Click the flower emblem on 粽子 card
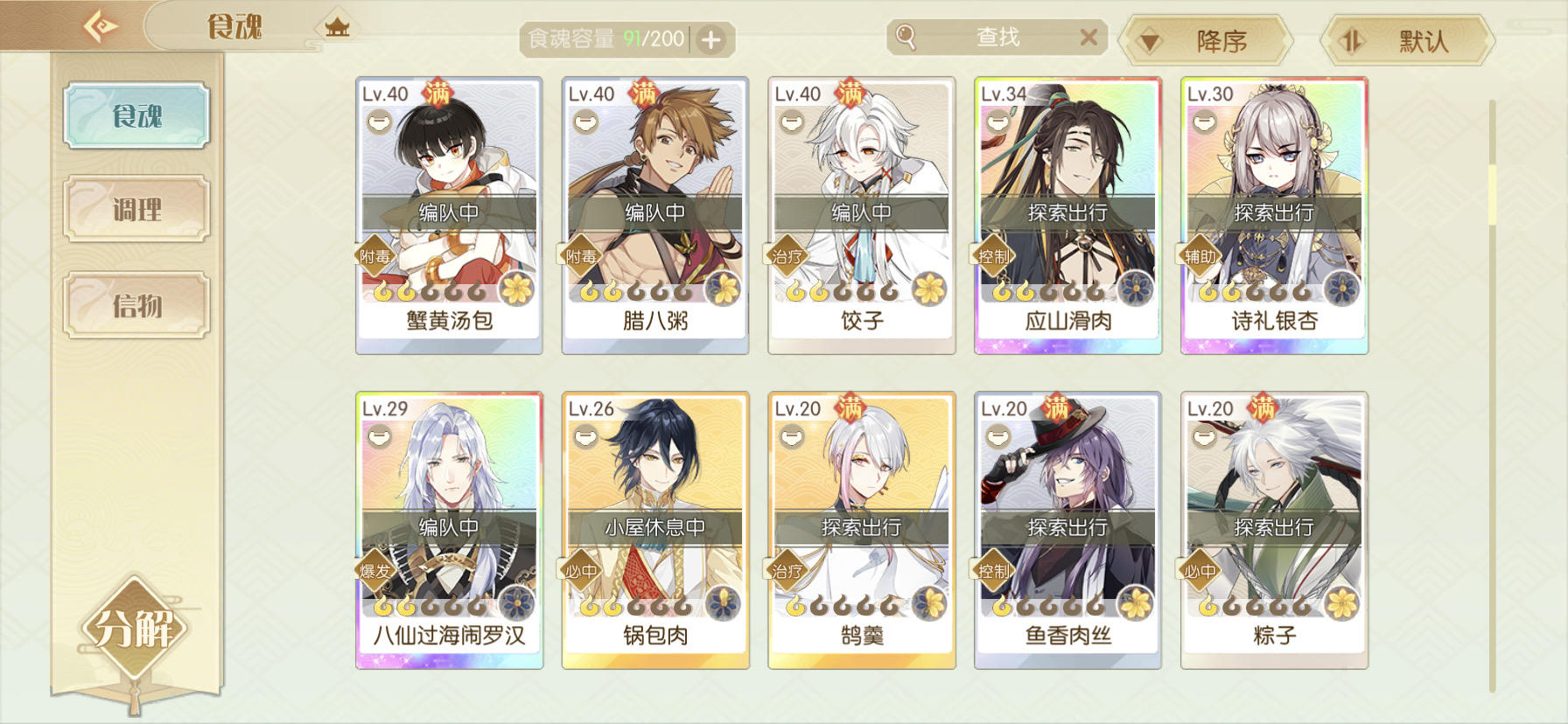The height and width of the screenshot is (724, 1568). point(1341,603)
